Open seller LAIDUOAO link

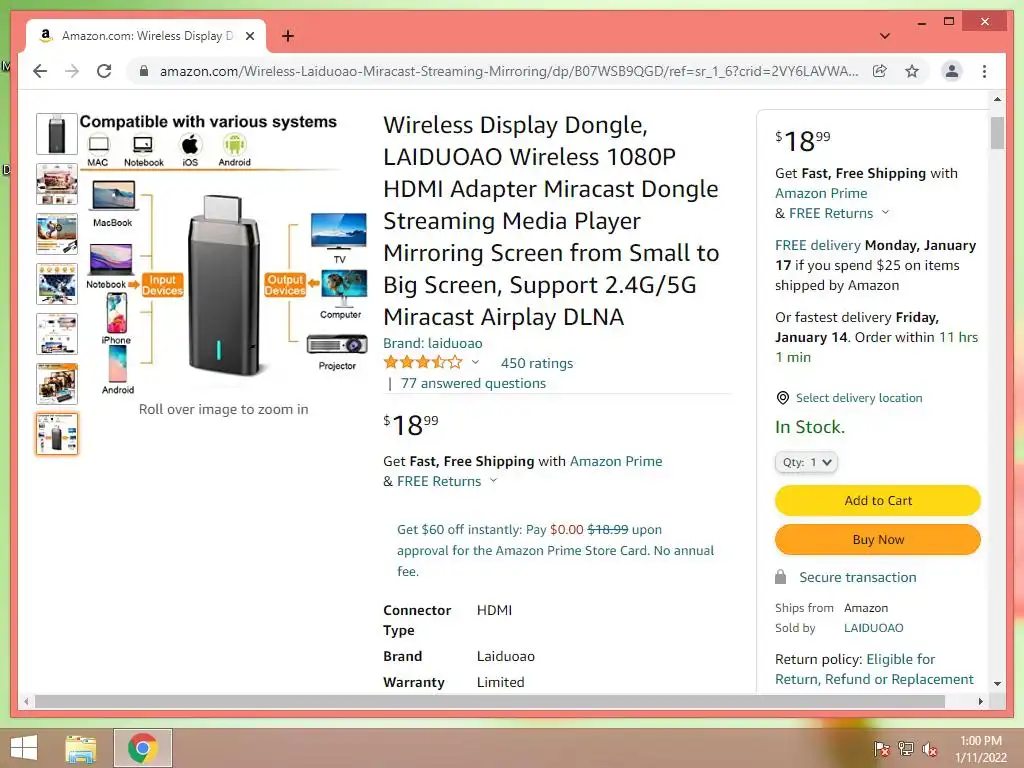(x=873, y=628)
